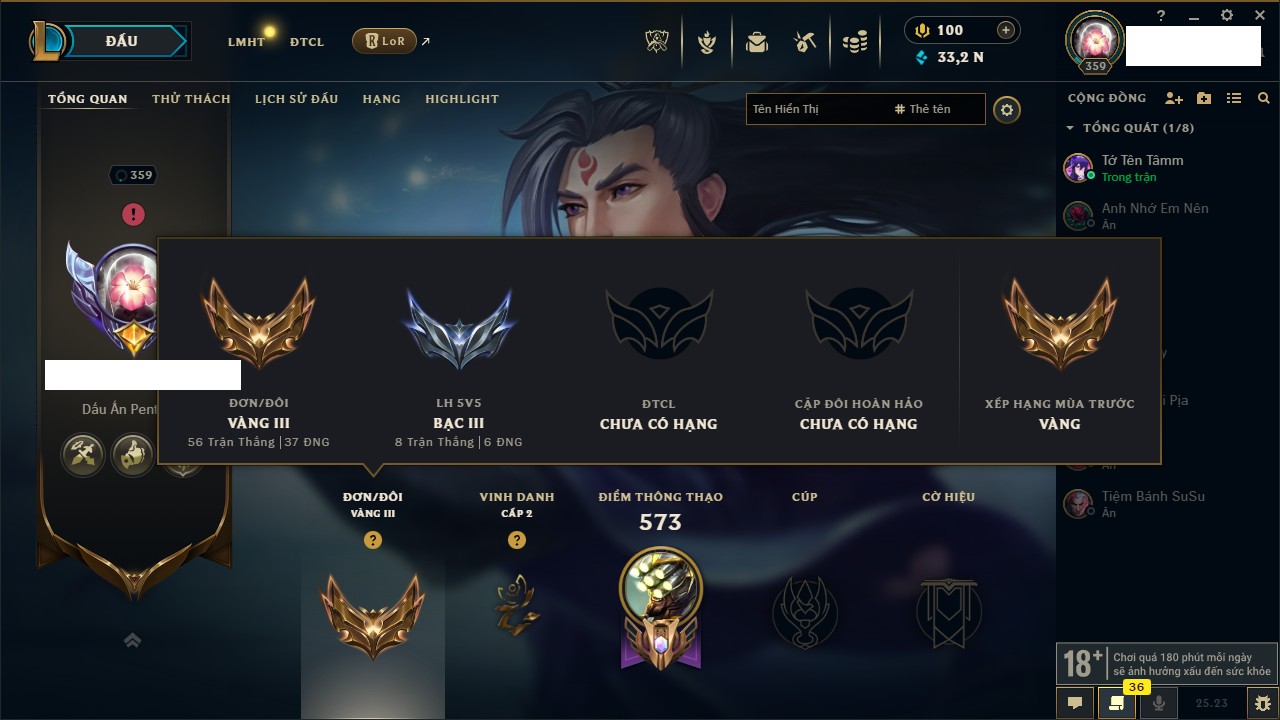Viewport: 1280px width, 720px height.
Task: Expand the banner with double chevron arrow
Action: pos(132,641)
